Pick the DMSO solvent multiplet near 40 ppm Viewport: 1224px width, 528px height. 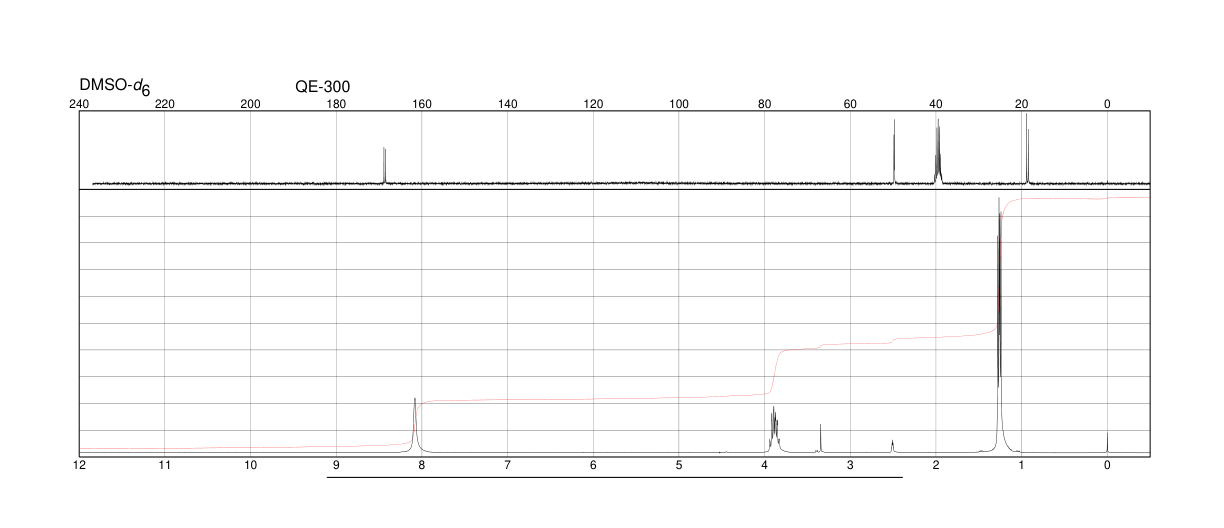938,151
